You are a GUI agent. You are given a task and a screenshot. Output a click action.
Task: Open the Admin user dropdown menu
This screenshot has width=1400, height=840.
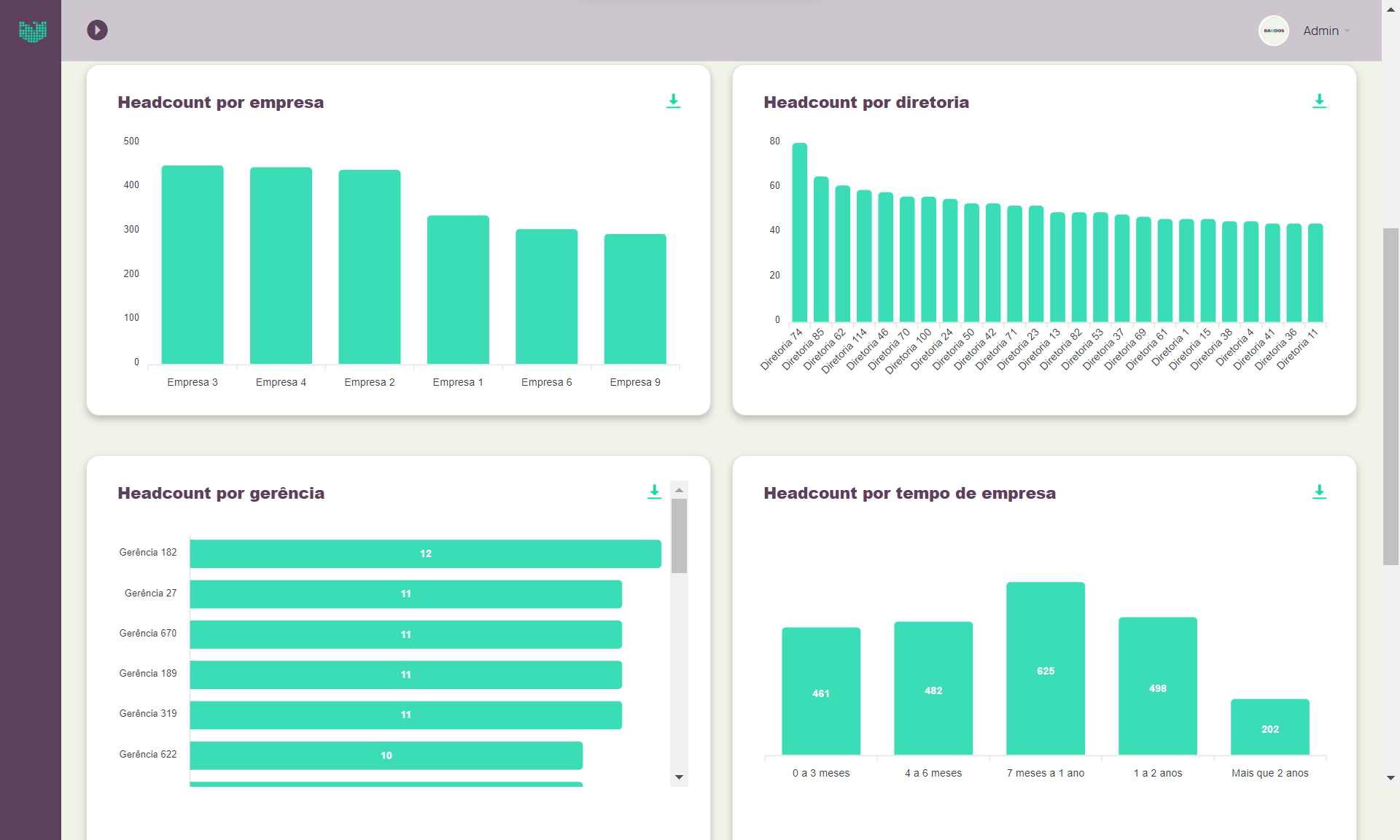(1326, 31)
